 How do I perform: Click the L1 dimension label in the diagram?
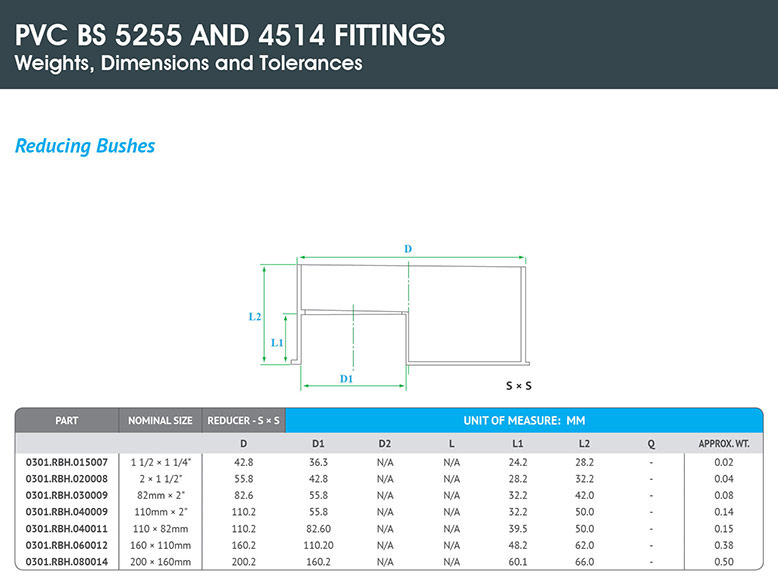point(277,343)
